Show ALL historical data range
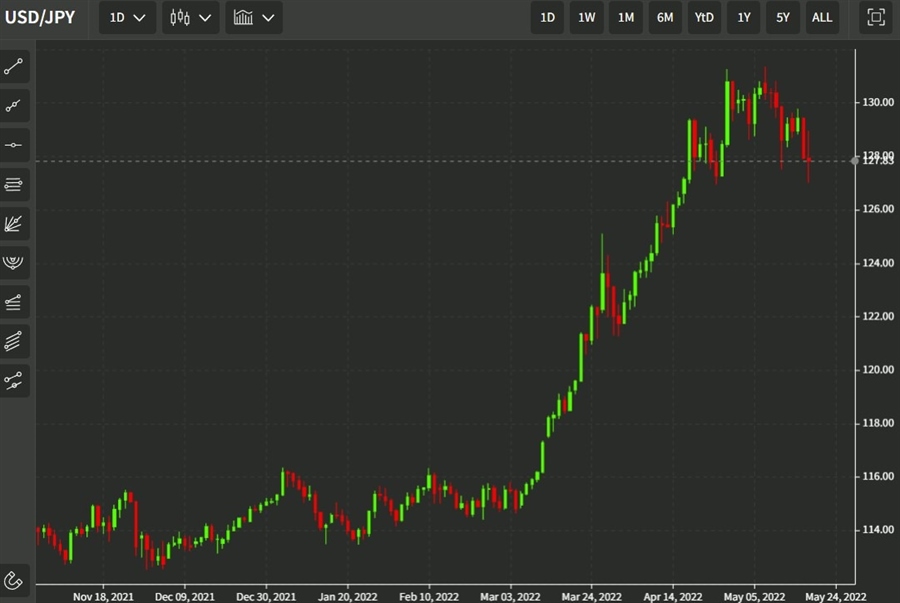 tap(821, 17)
